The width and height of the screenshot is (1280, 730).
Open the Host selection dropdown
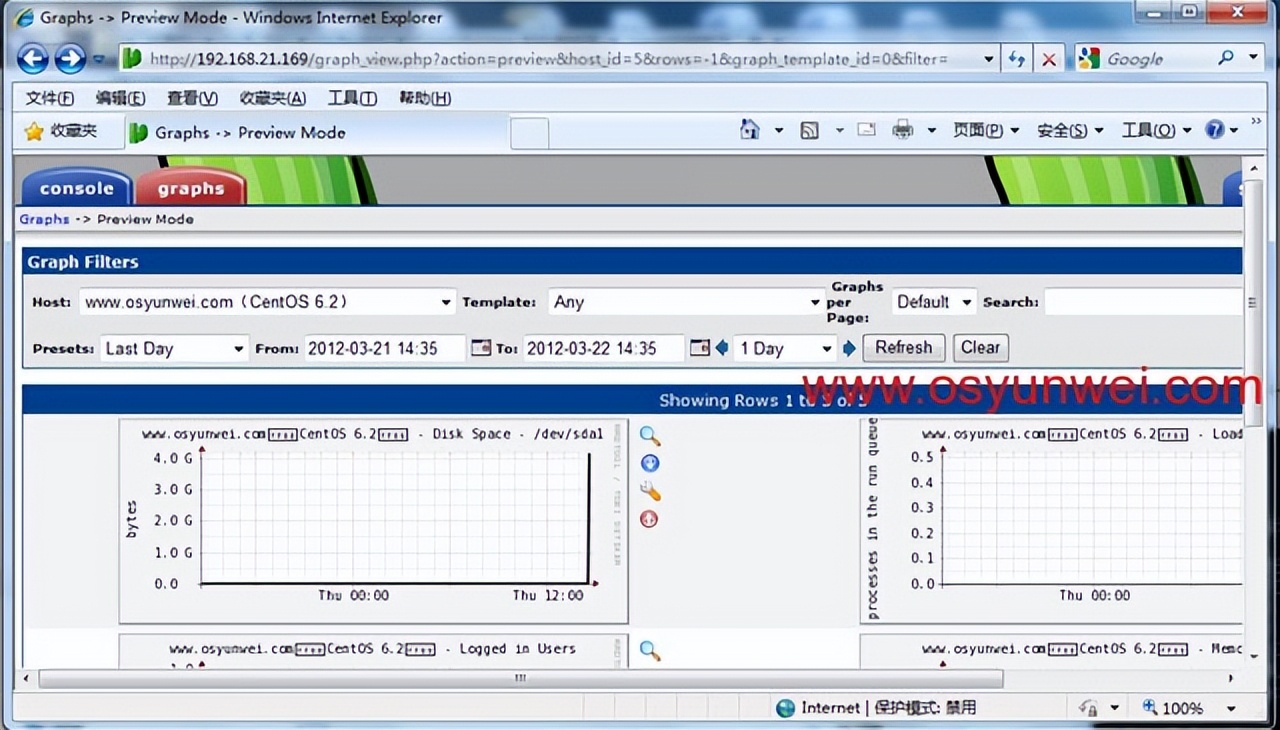(x=445, y=301)
